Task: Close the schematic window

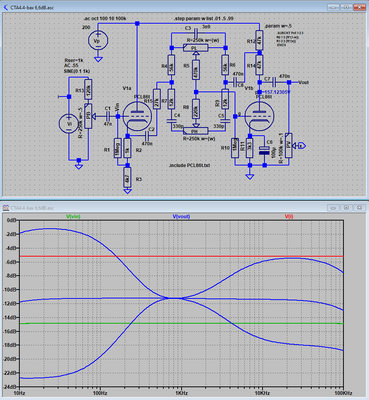Action: tap(360, 7)
